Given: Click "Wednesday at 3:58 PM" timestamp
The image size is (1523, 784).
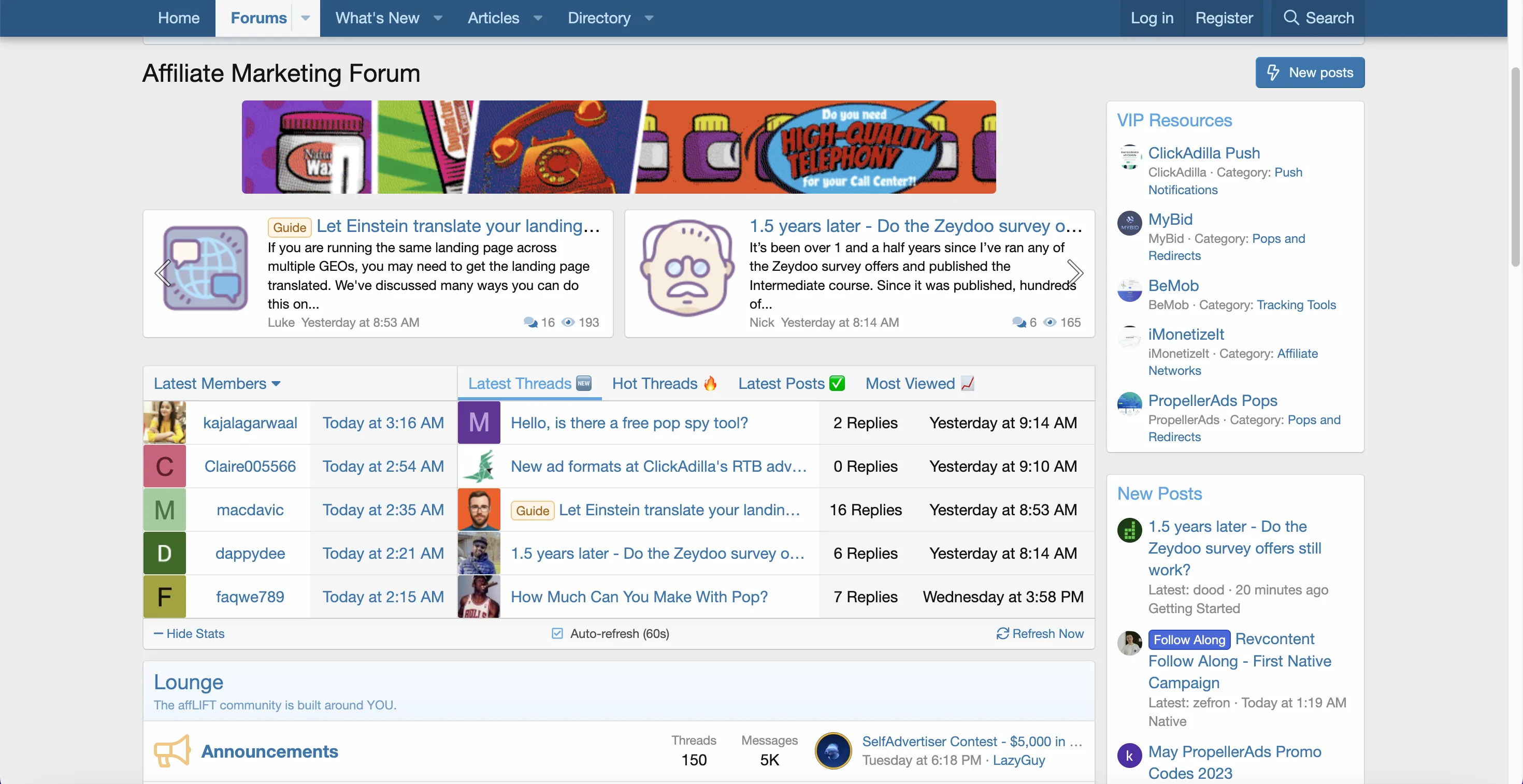Looking at the screenshot, I should pyautogui.click(x=1003, y=597).
